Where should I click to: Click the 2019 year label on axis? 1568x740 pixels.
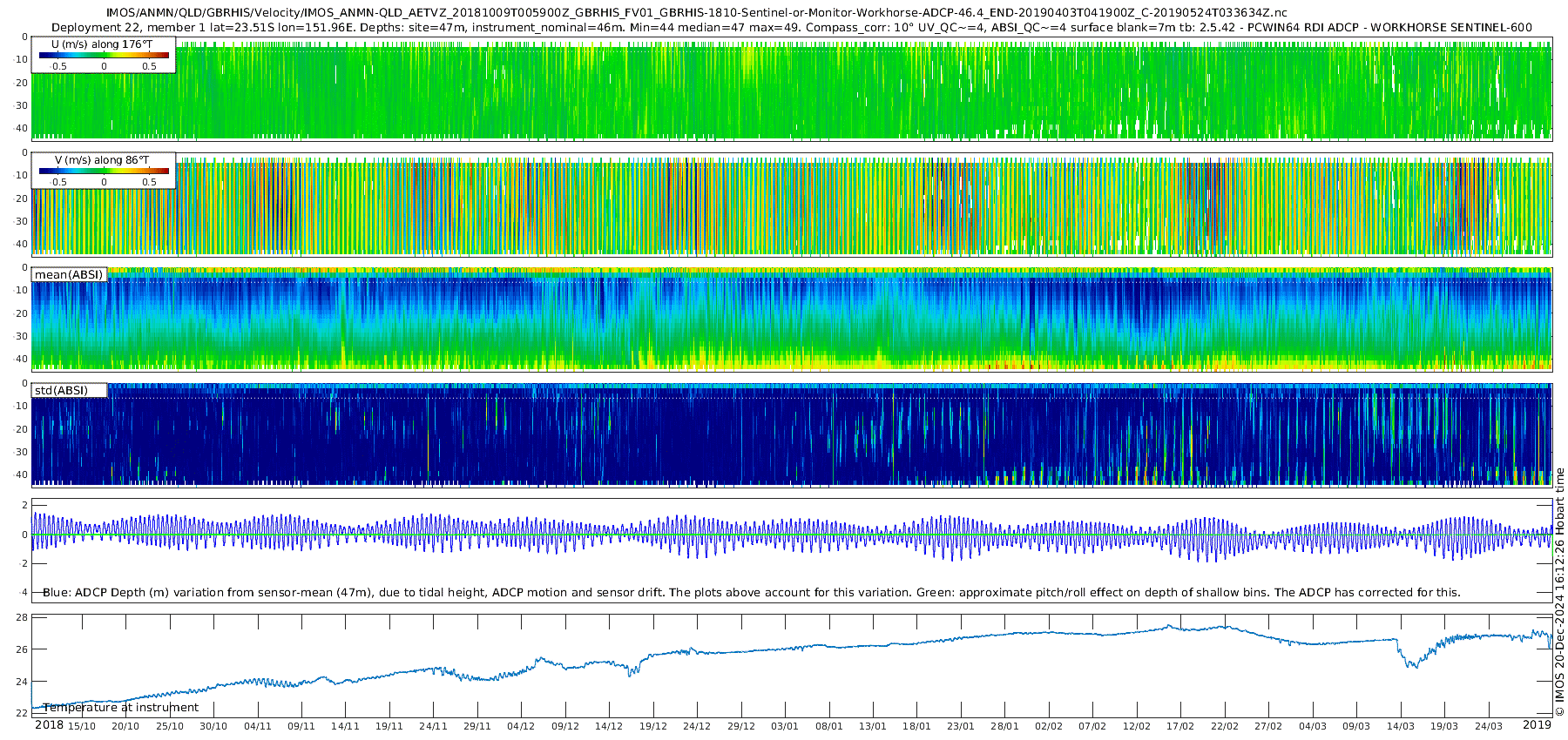tap(1537, 725)
